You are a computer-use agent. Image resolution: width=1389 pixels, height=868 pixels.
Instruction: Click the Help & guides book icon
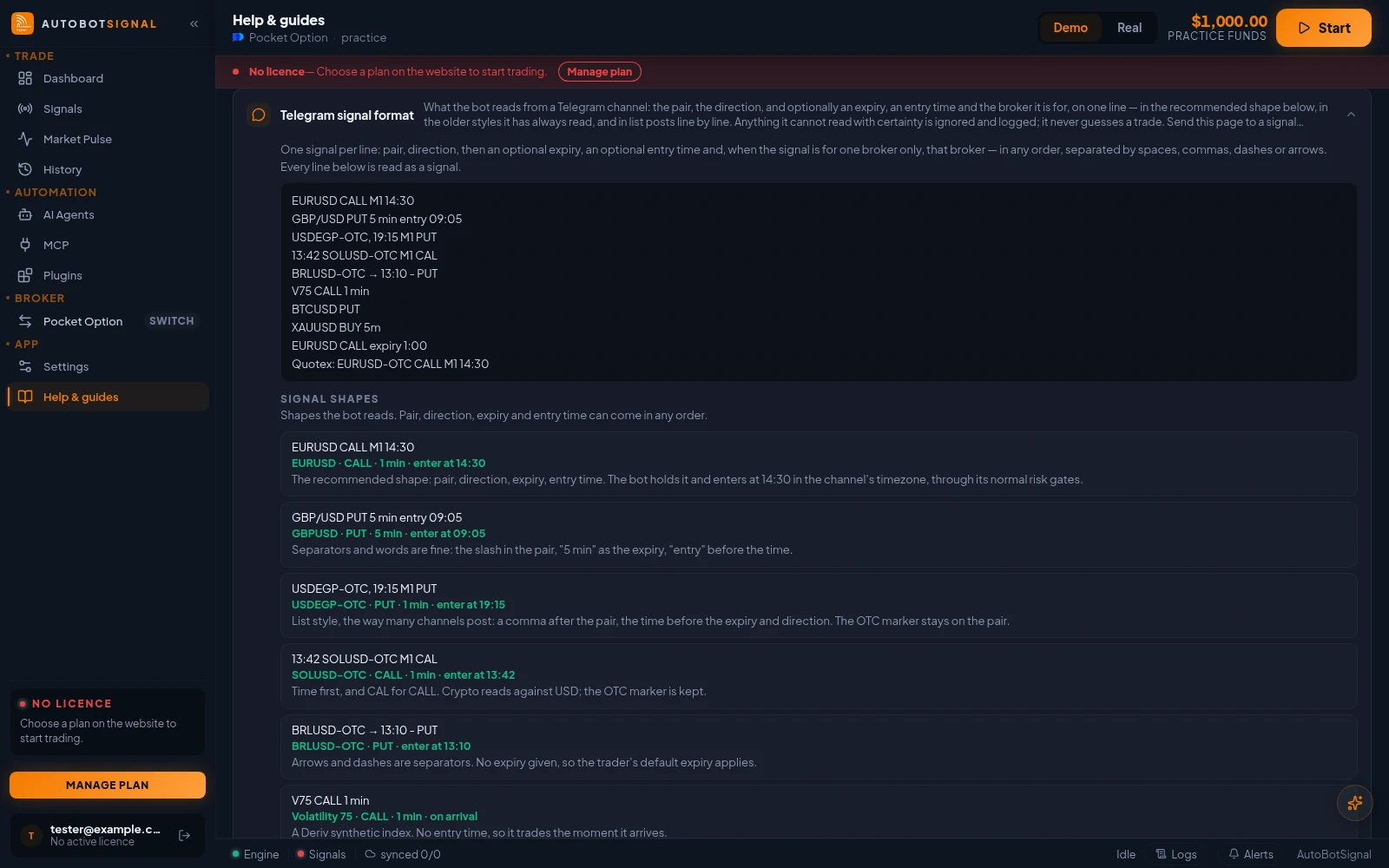coord(25,397)
